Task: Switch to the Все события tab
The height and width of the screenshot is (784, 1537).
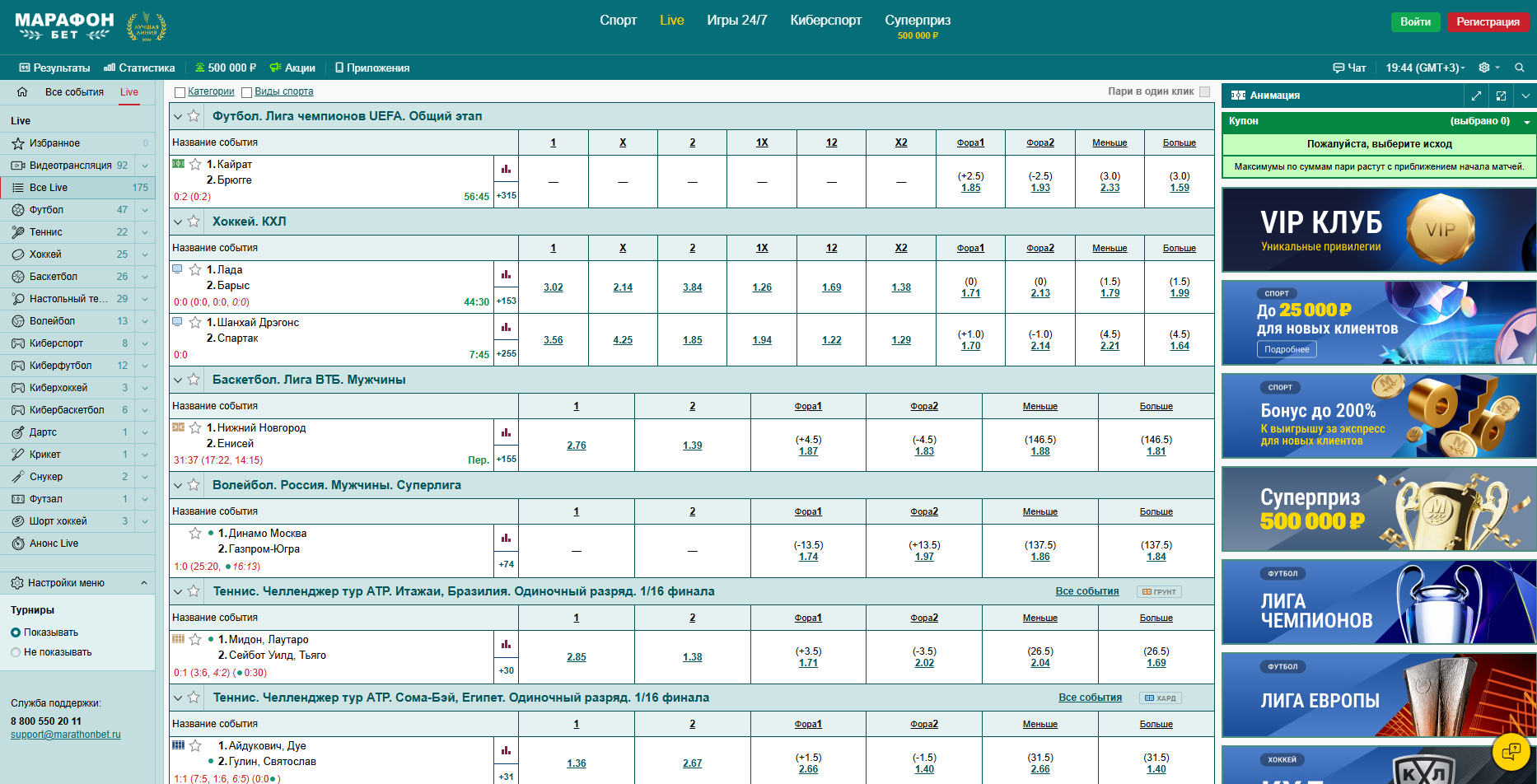Action: (74, 92)
